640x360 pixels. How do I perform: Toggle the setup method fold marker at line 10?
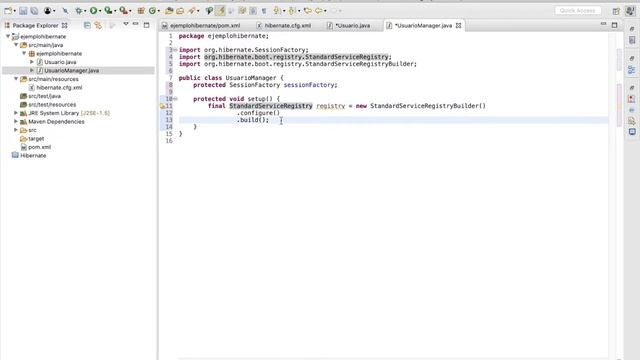pos(176,99)
